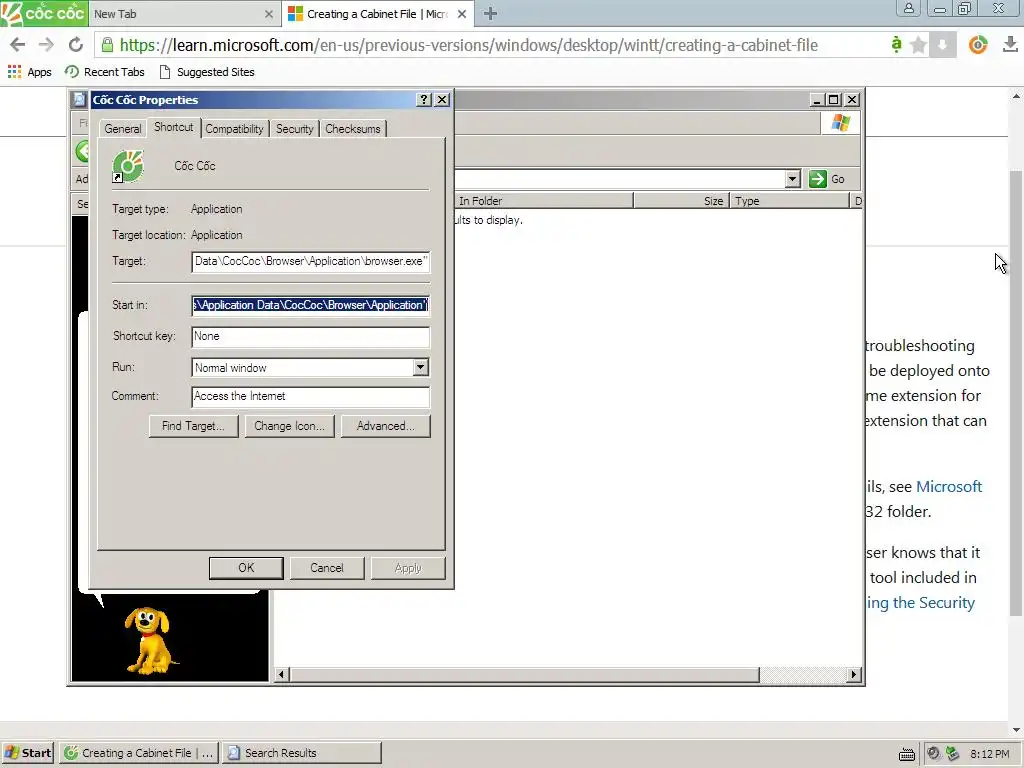Click the Comment input field
Viewport: 1024px width, 768px height.
(310, 396)
